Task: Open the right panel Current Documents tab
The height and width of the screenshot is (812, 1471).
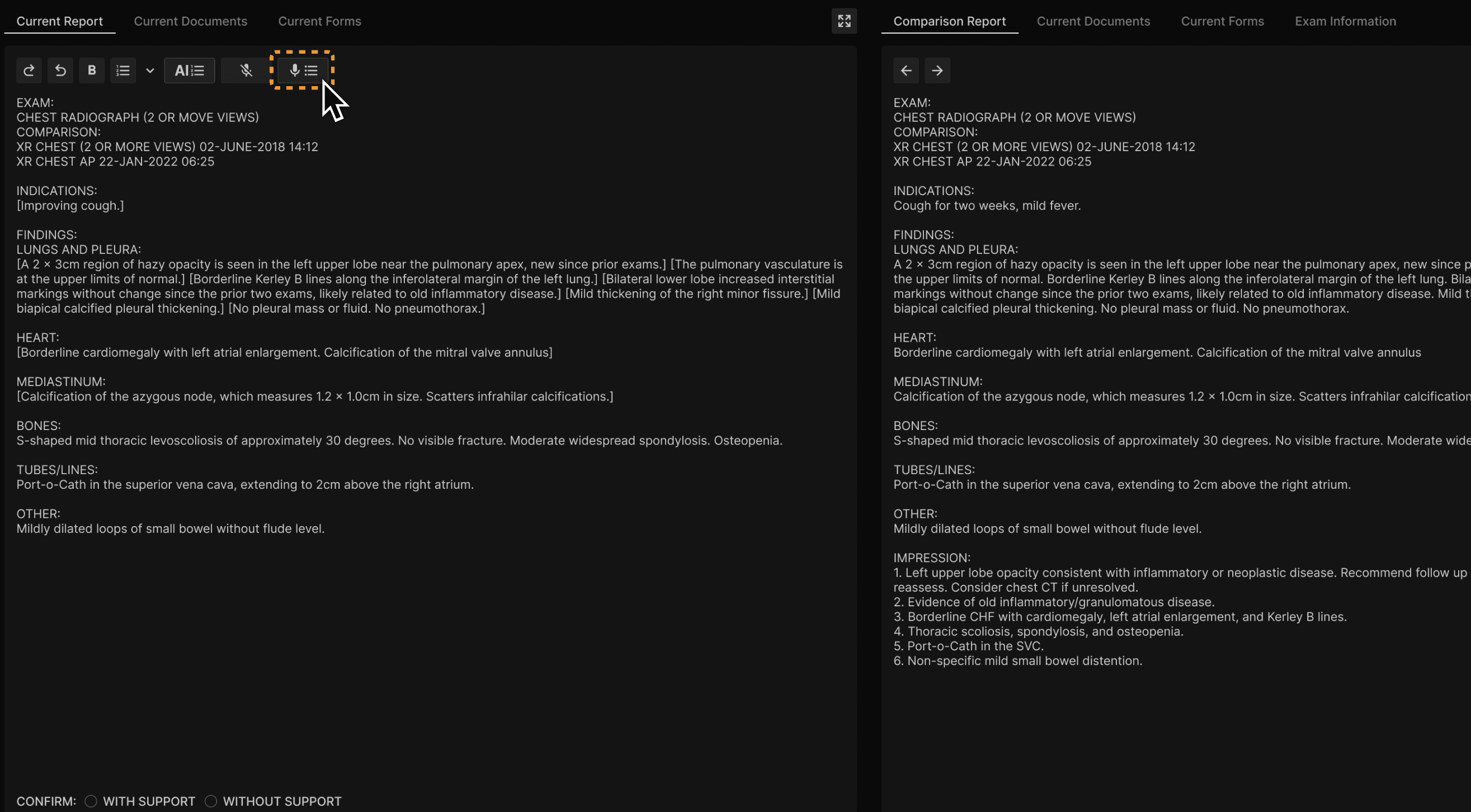Action: [1093, 21]
